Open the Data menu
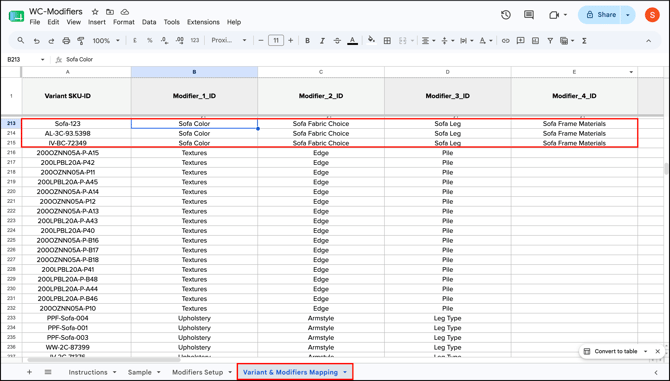Screen dimensions: 670x381 149,22
